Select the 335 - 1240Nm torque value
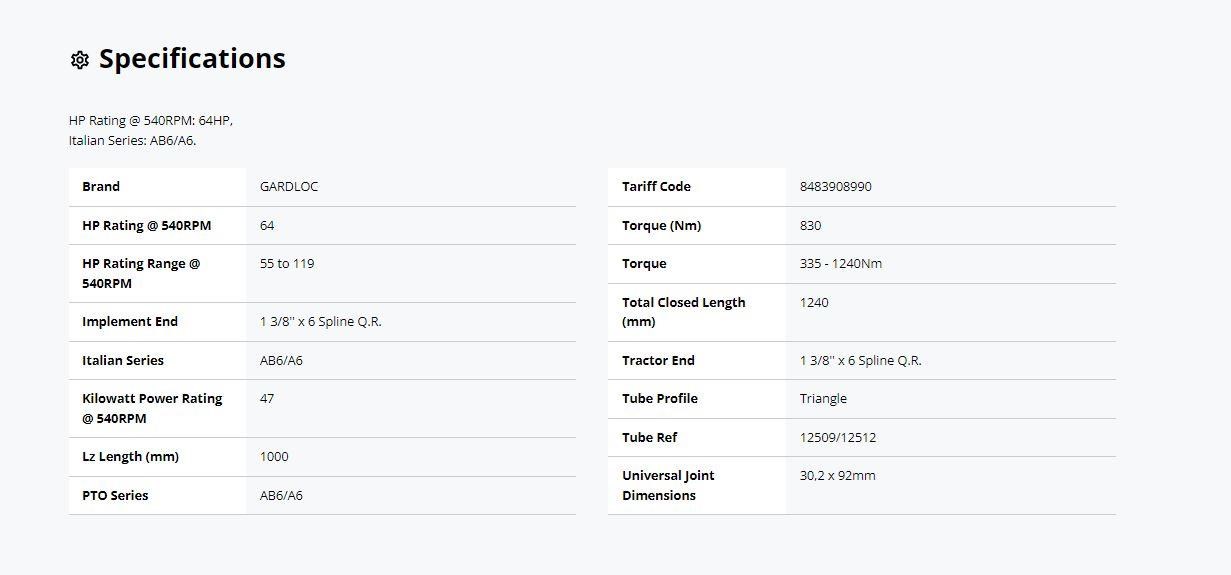 point(840,264)
